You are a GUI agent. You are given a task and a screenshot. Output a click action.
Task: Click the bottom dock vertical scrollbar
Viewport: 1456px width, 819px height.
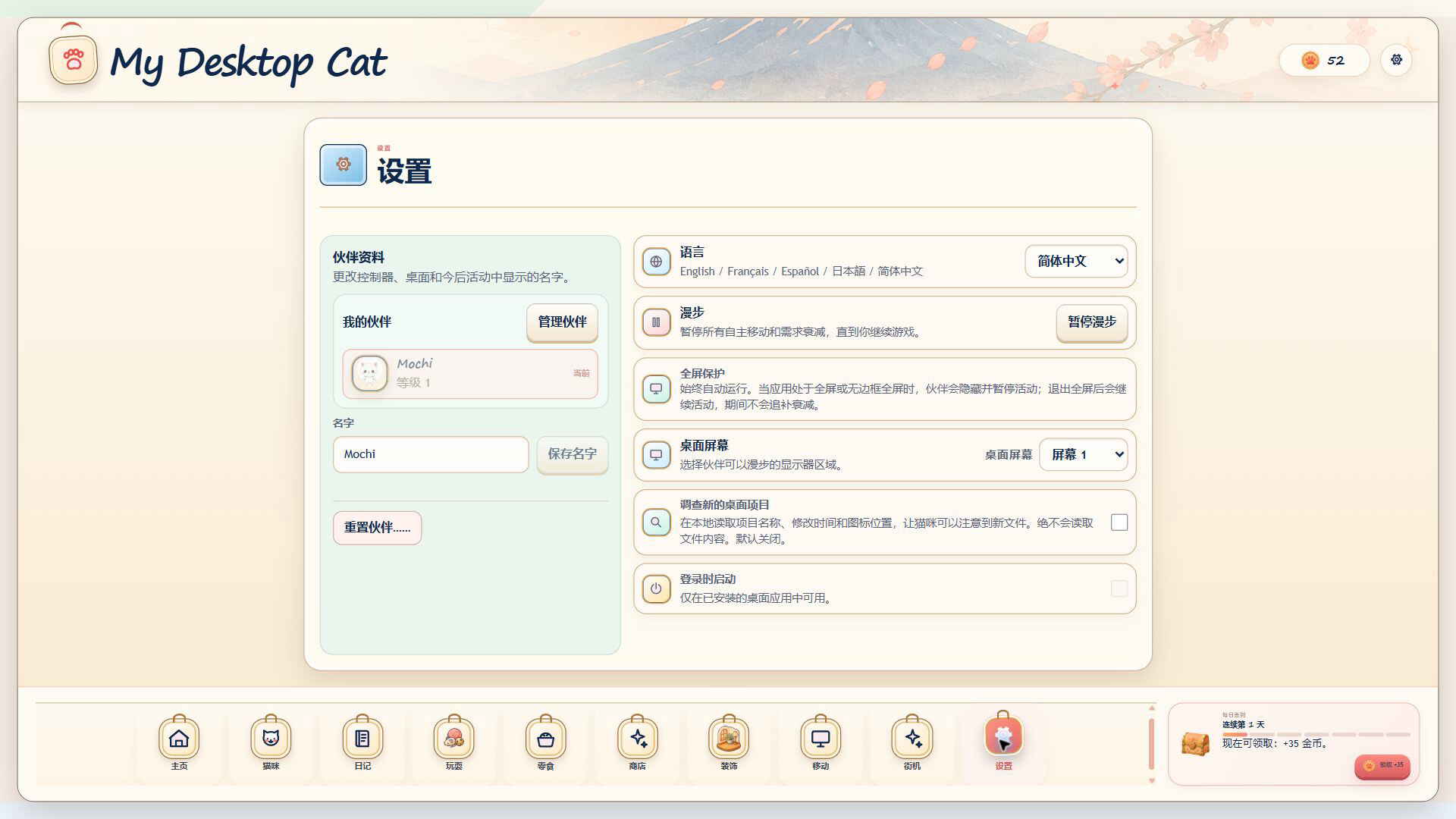[1151, 744]
